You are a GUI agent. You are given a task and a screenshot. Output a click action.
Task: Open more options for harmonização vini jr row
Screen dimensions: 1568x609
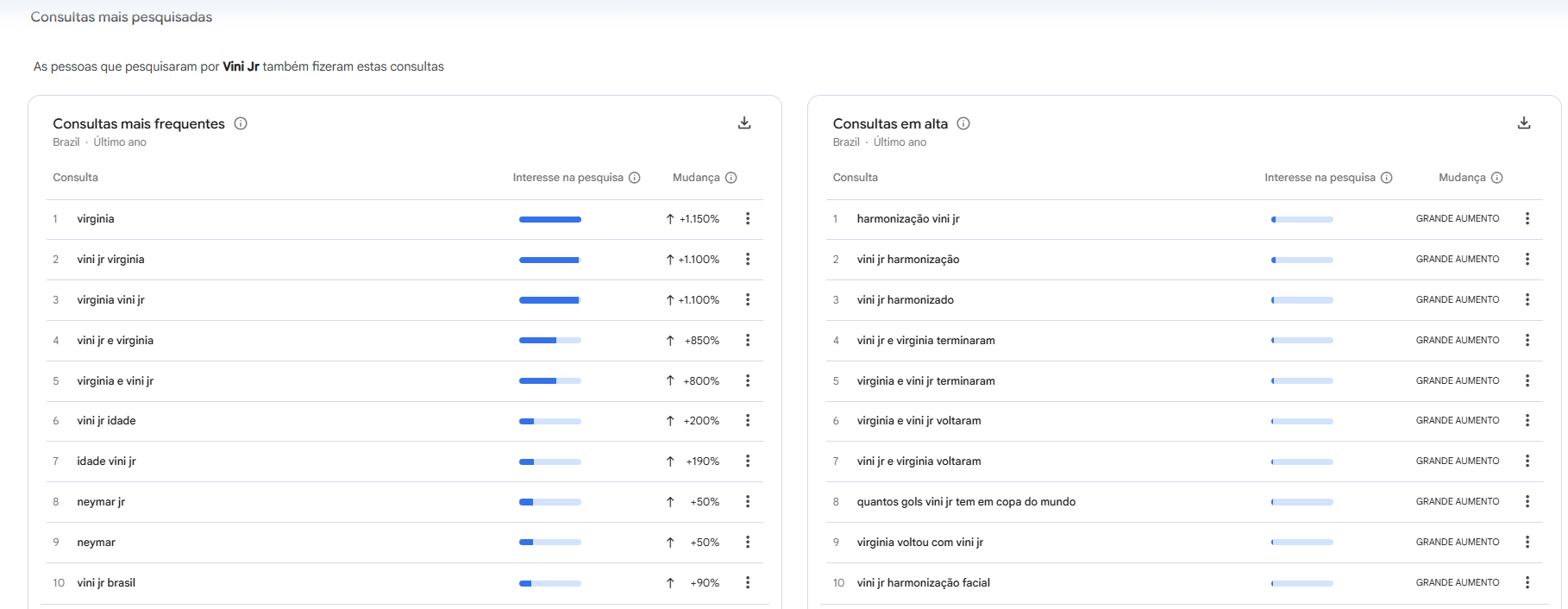pos(1527,219)
